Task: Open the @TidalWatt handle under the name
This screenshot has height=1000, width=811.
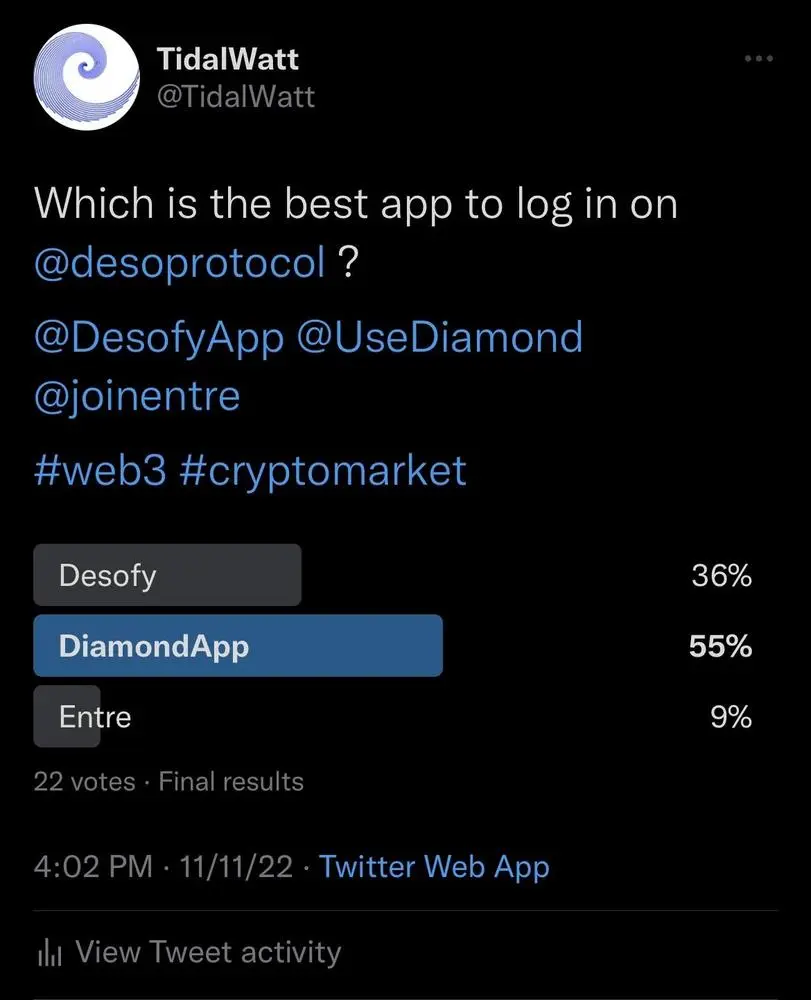Action: pyautogui.click(x=236, y=96)
